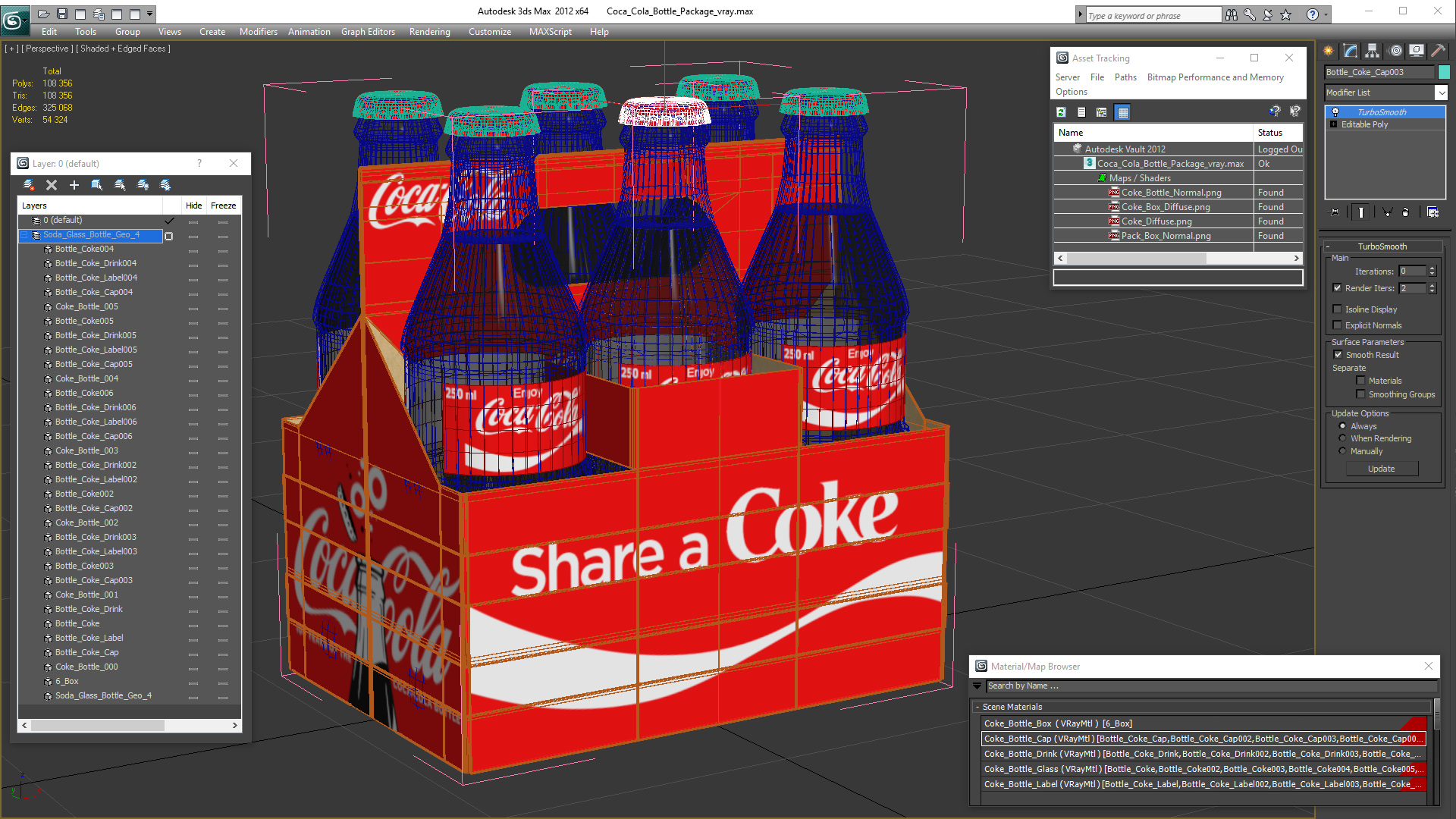The image size is (1456, 819).
Task: Click Freeze/Unfreeze All Layers icon
Action: (165, 185)
